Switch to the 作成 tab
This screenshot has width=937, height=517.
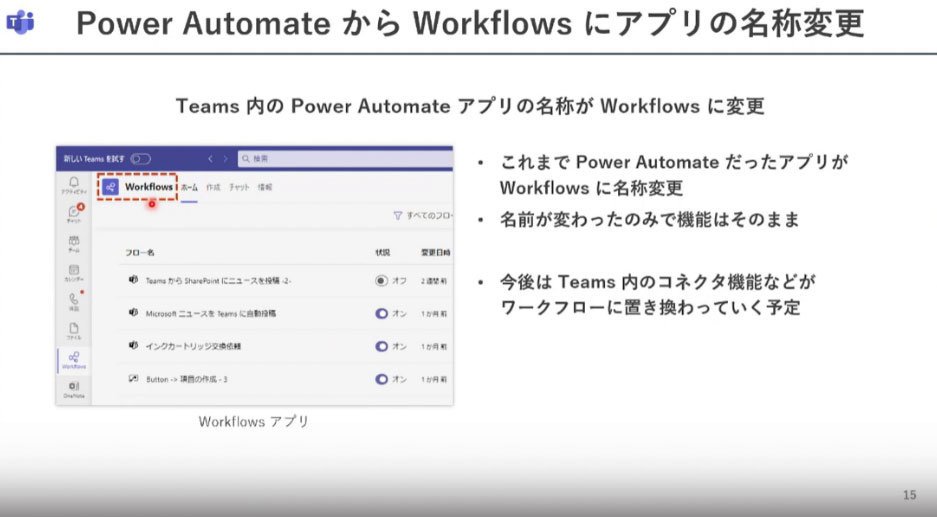pos(213,187)
